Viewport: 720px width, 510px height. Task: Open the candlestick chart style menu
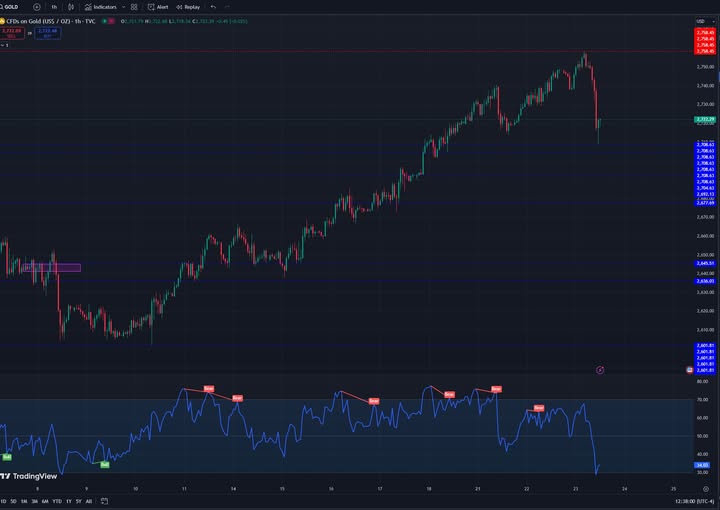coord(72,6)
